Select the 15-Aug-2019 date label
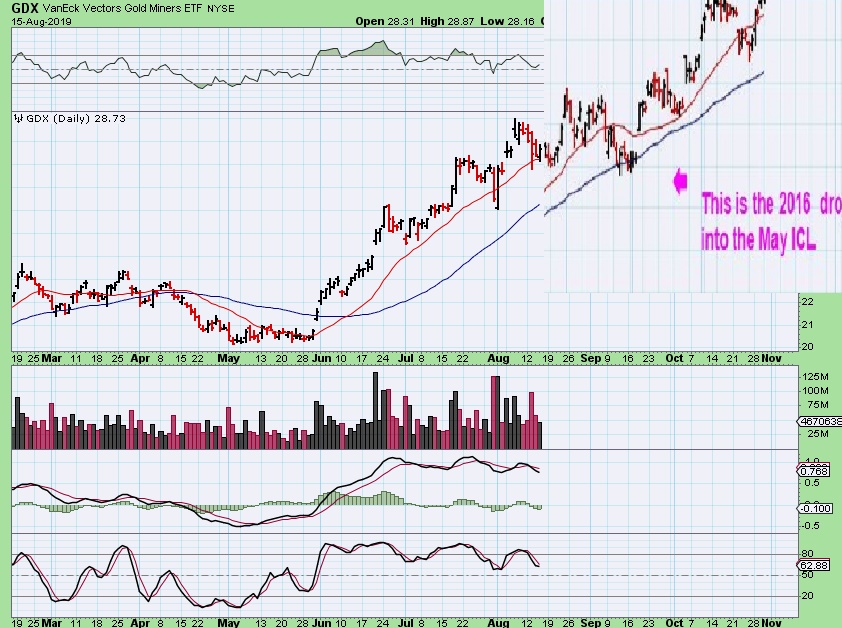The image size is (842, 628). point(41,21)
